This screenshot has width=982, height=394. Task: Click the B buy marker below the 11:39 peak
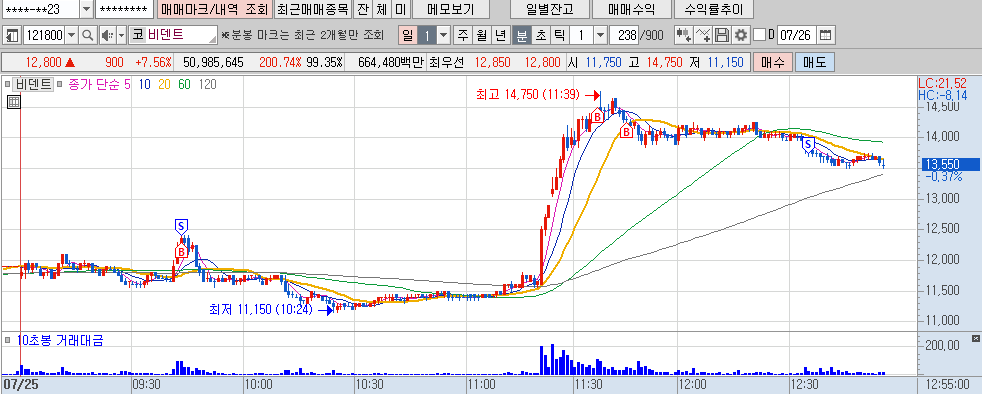625,132
